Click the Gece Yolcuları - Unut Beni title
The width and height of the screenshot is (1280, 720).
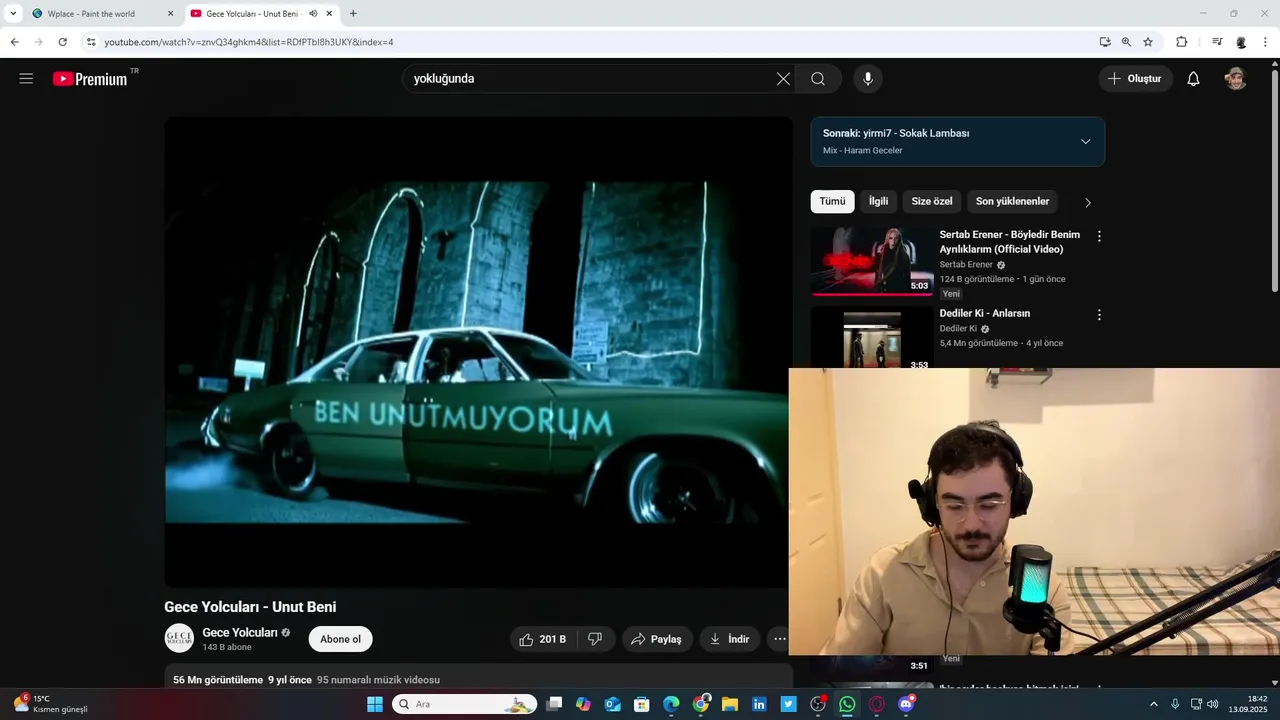[250, 607]
